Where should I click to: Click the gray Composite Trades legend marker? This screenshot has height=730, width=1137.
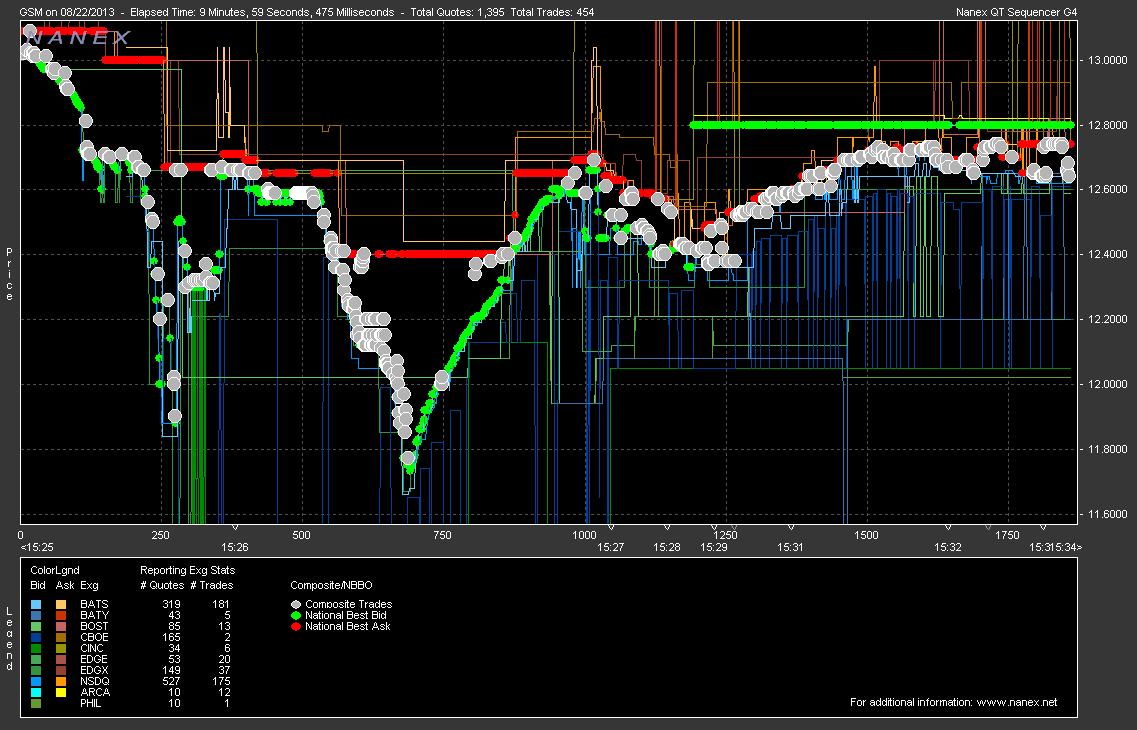click(x=296, y=604)
